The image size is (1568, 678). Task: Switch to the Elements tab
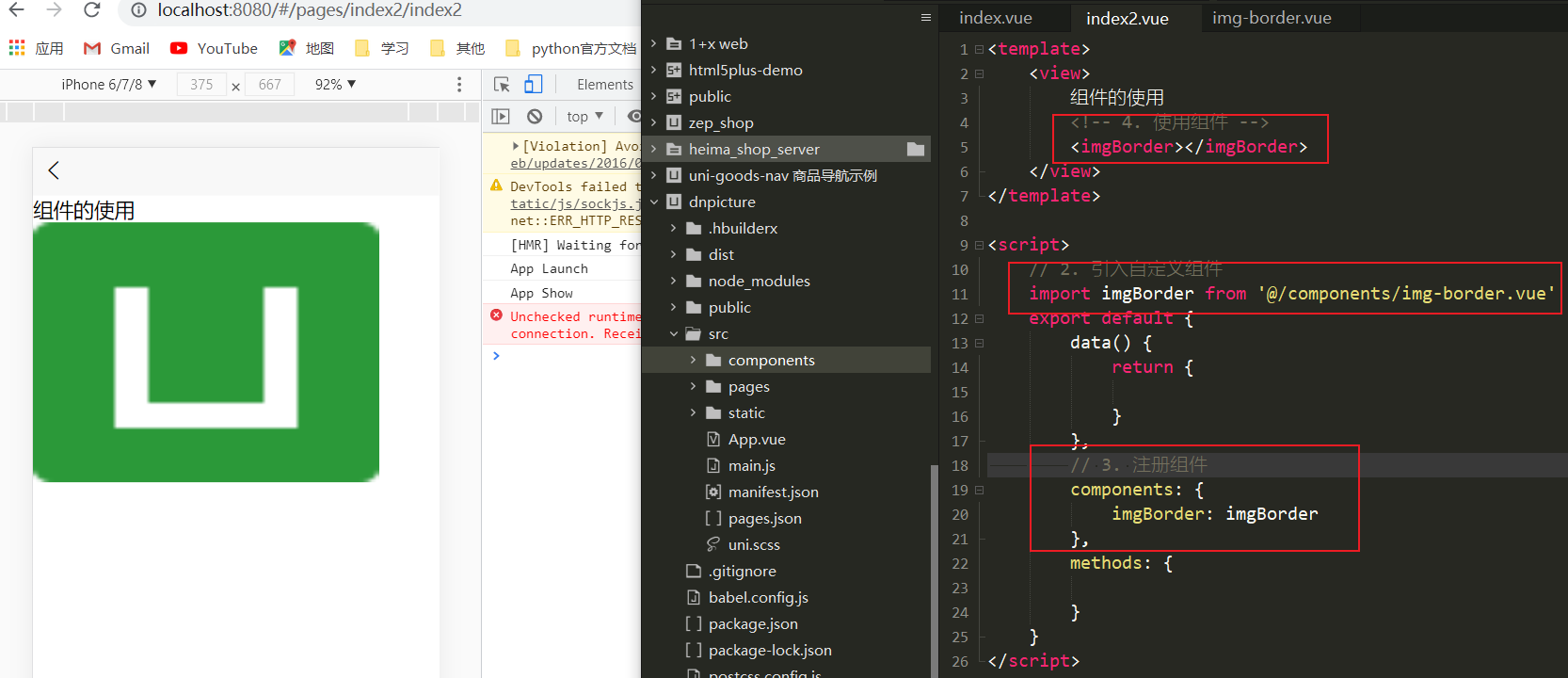605,84
